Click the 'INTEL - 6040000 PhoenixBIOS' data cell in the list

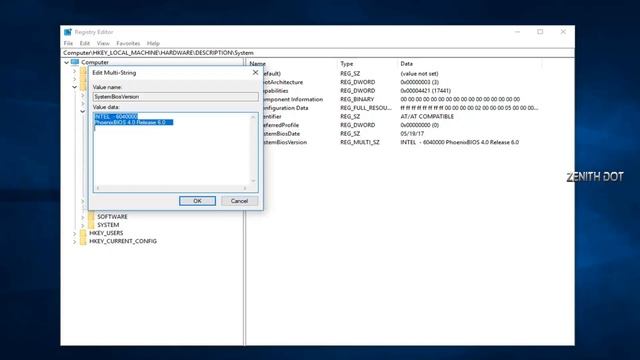(460, 142)
